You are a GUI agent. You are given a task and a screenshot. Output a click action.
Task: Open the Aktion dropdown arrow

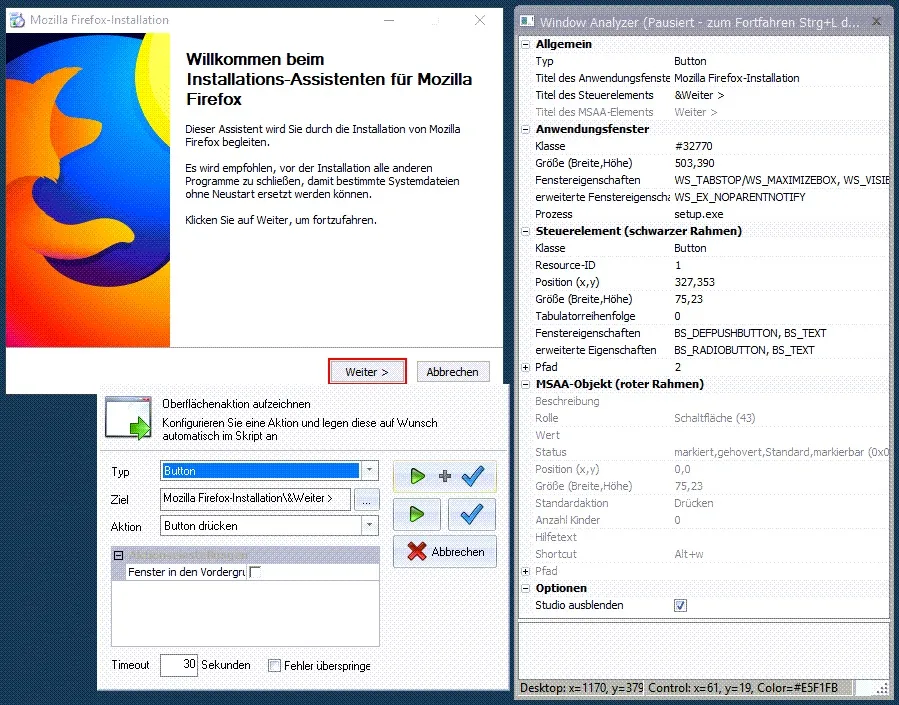pyautogui.click(x=370, y=526)
